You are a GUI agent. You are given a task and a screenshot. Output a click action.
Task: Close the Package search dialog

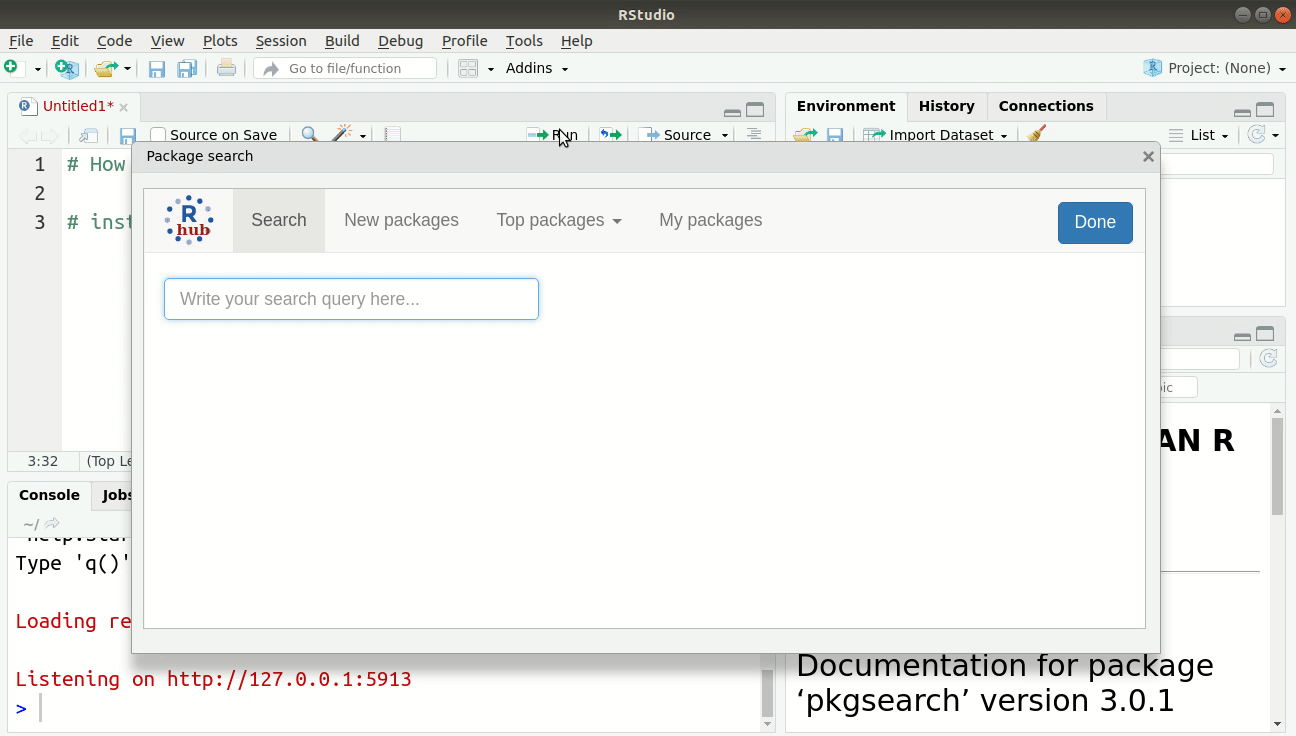[x=1148, y=156]
